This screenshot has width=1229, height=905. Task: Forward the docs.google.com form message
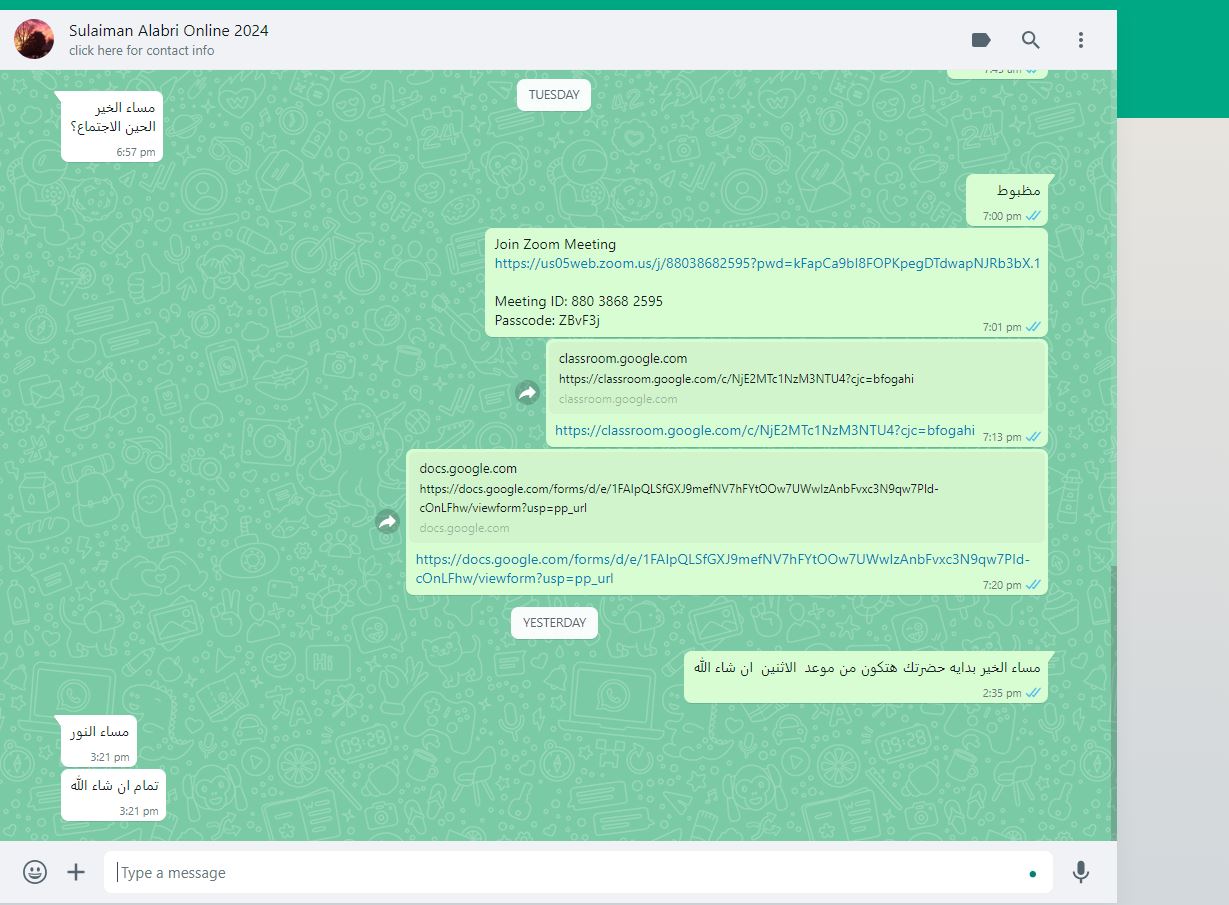coord(387,521)
